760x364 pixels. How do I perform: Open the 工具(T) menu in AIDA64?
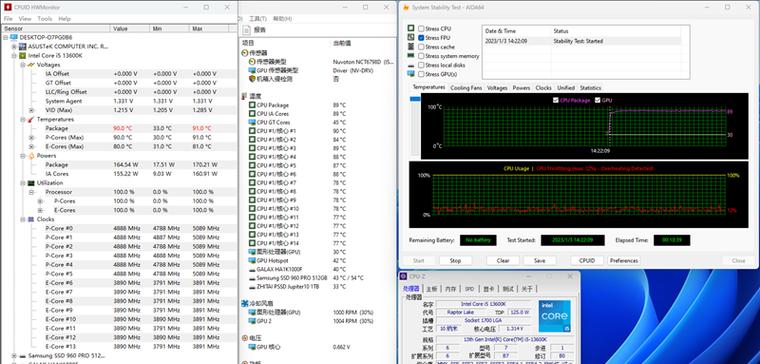tap(258, 18)
